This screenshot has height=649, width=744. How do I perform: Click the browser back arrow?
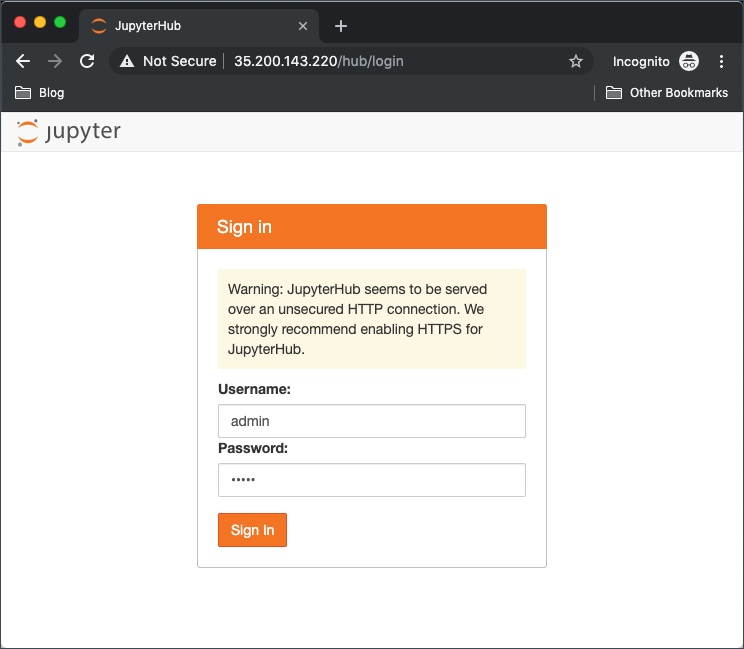[x=24, y=61]
